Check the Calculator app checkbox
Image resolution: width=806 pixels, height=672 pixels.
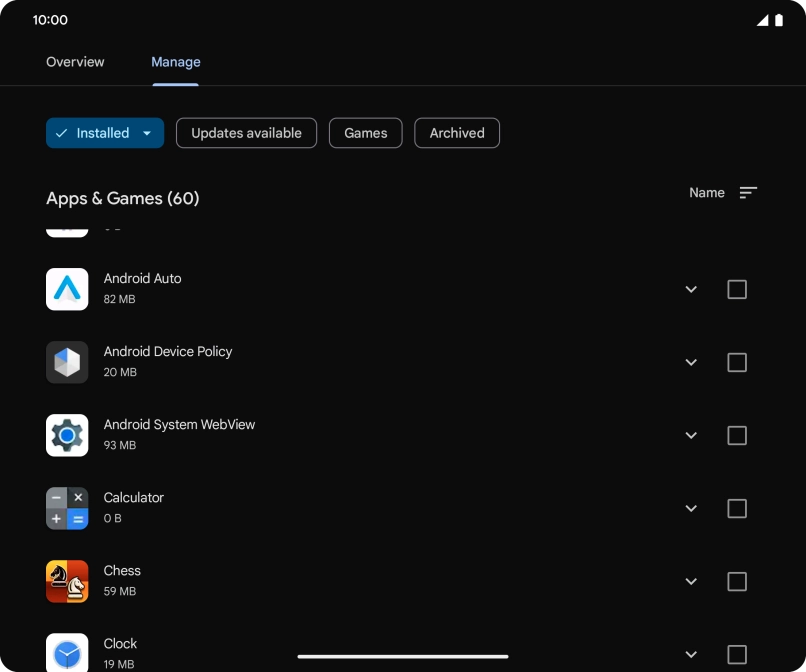pos(737,508)
